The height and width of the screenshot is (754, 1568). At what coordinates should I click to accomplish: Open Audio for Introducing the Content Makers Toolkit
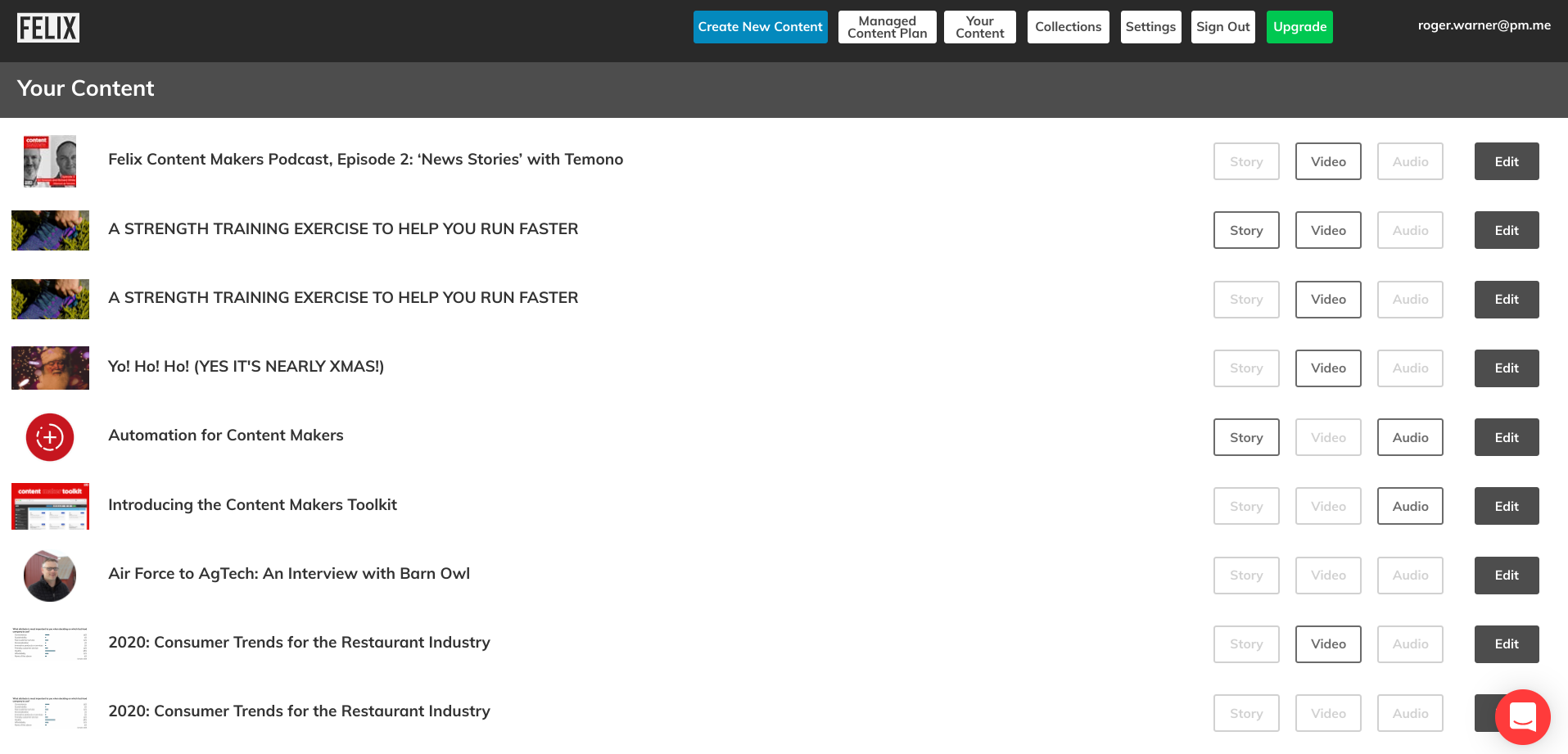click(1409, 506)
